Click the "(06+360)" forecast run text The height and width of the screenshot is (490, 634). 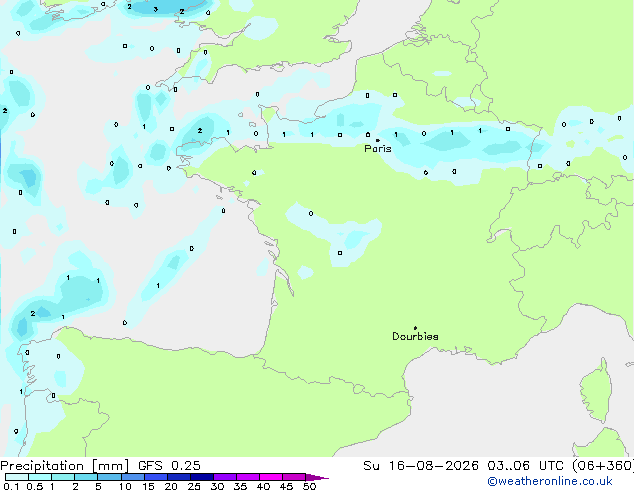(603, 466)
